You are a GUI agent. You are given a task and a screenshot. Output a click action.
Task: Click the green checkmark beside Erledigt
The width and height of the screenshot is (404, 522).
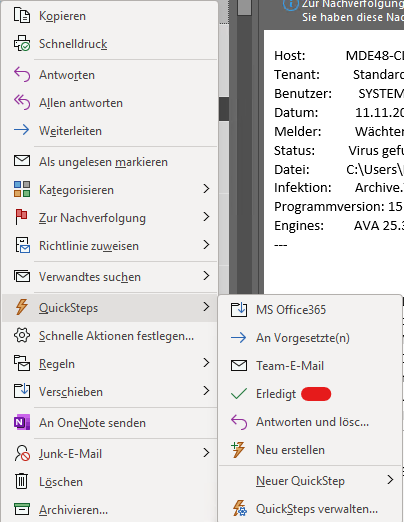click(239, 394)
